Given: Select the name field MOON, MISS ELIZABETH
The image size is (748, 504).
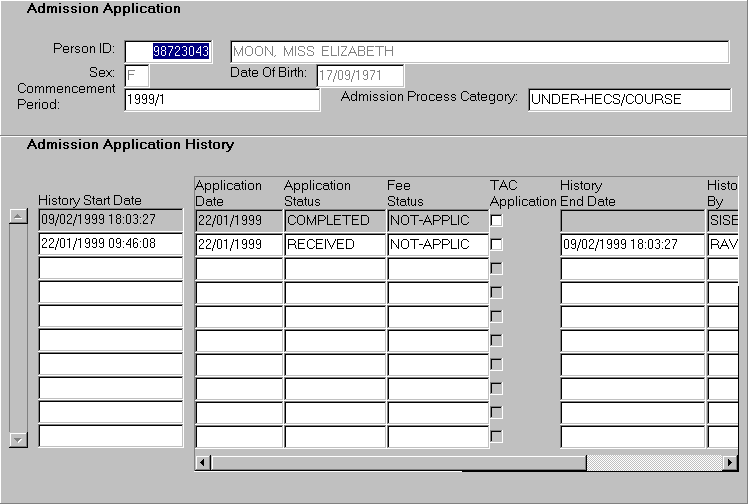Looking at the screenshot, I should coord(479,51).
